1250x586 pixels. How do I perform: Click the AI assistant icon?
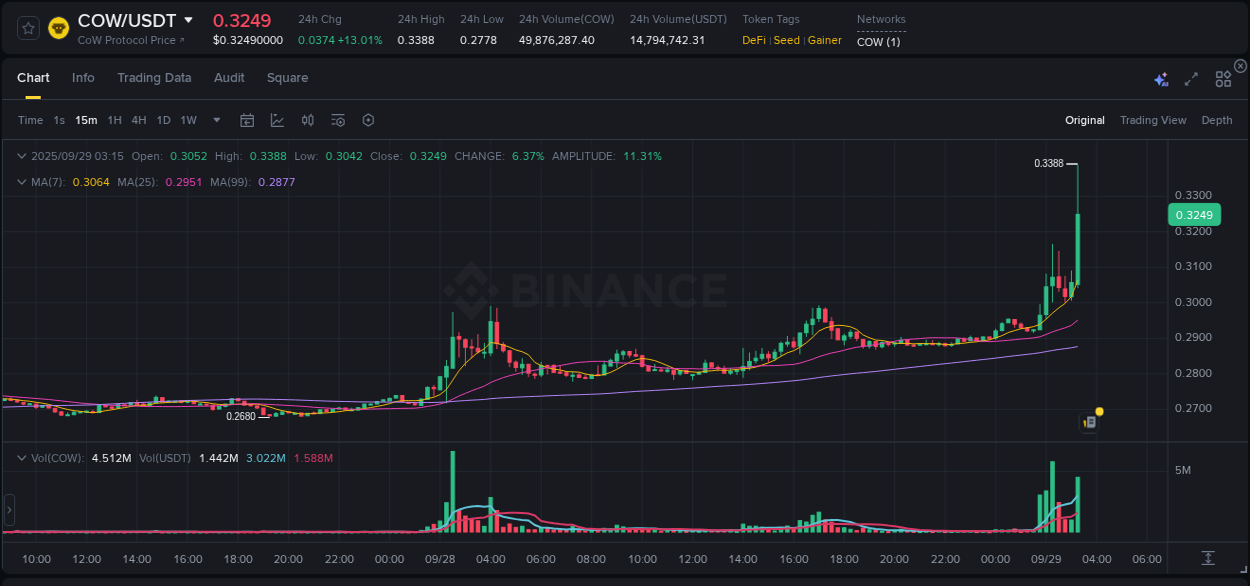point(1160,77)
